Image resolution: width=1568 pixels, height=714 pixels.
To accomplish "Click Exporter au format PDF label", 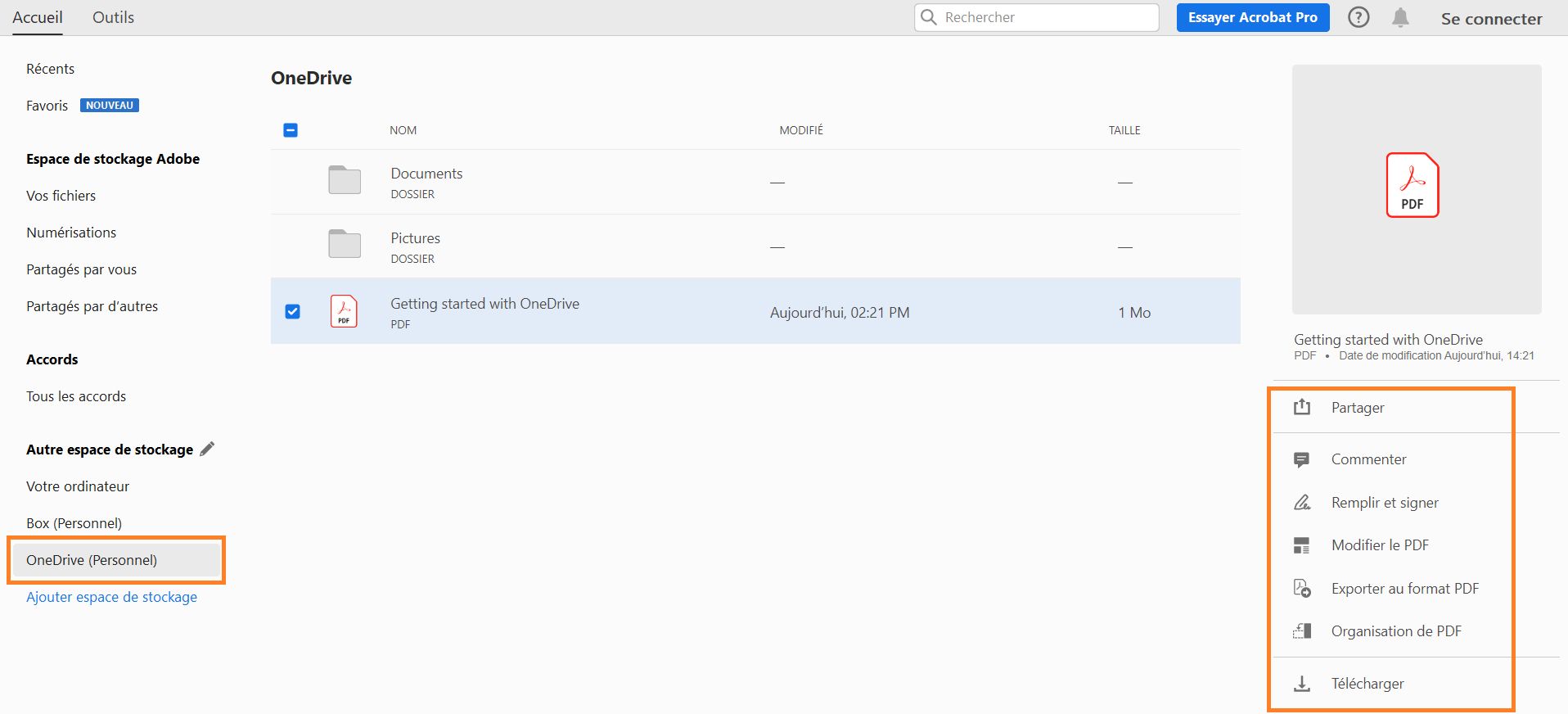I will point(1405,589).
